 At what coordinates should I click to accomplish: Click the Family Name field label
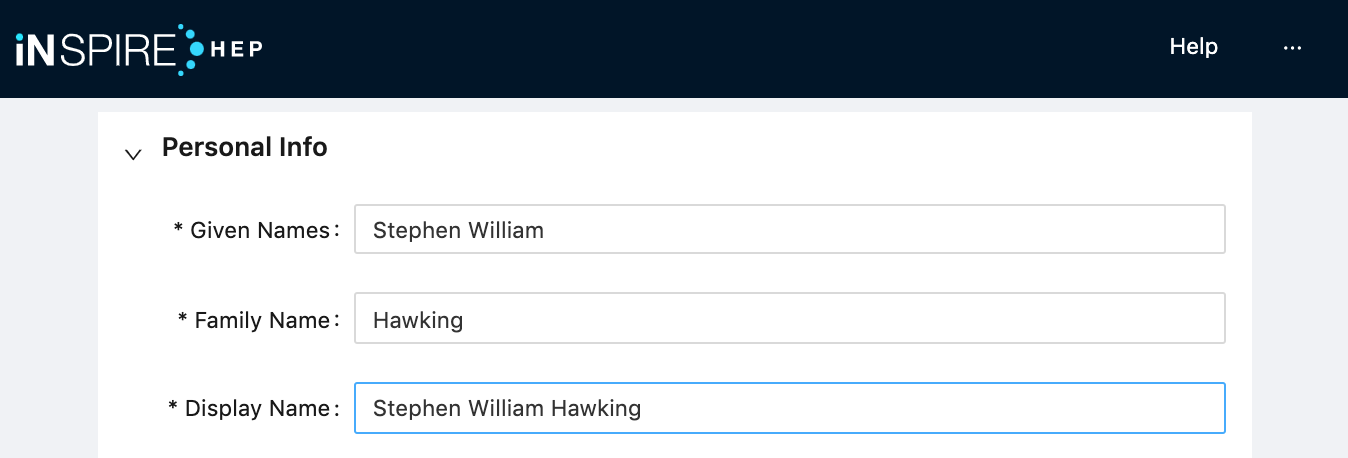click(x=262, y=320)
